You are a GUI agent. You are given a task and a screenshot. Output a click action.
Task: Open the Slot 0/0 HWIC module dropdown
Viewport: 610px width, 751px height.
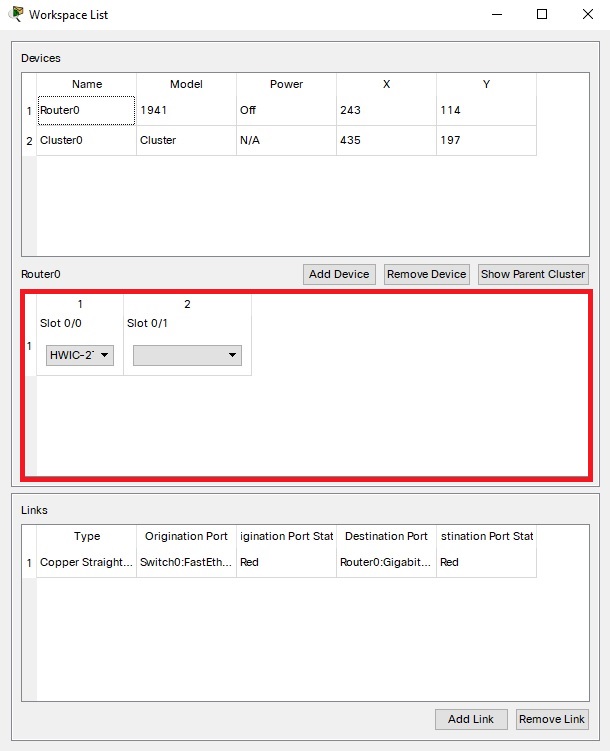coord(80,355)
